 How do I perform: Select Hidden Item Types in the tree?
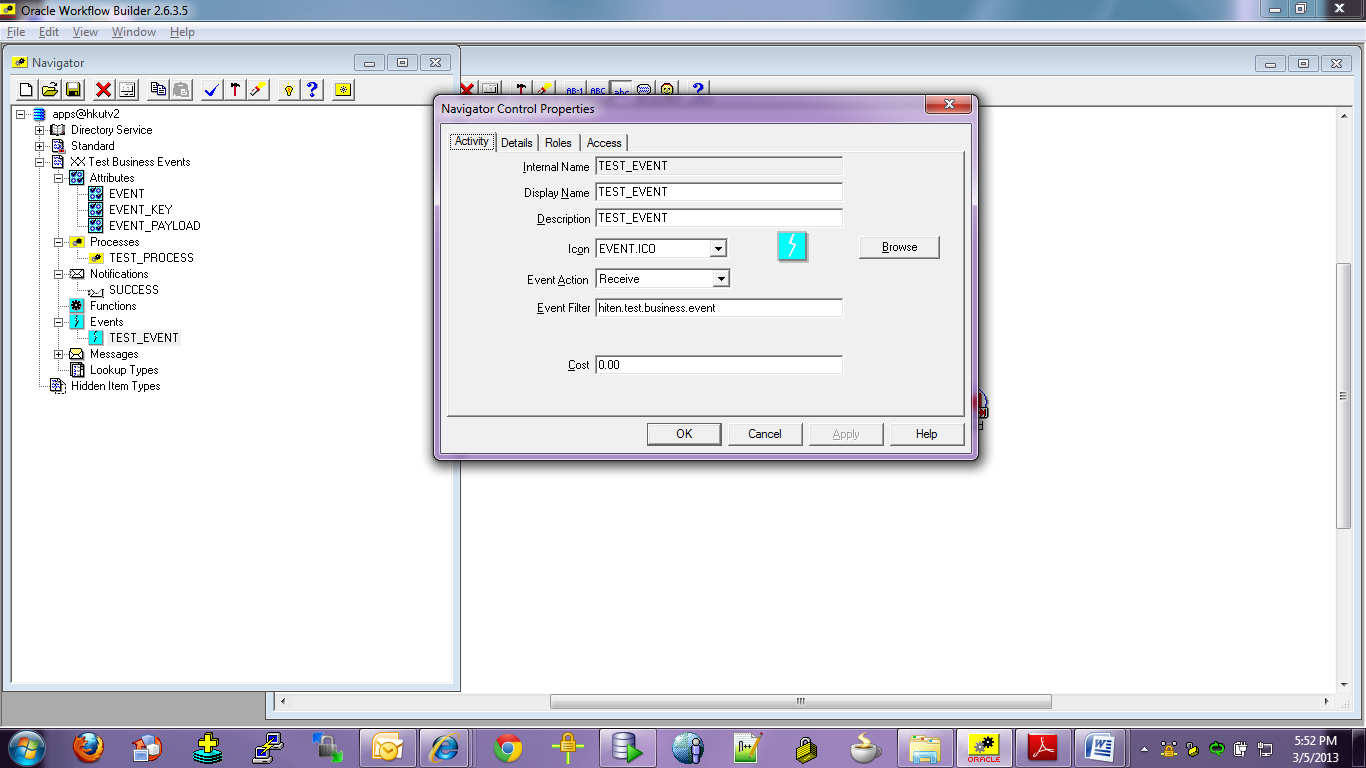115,386
